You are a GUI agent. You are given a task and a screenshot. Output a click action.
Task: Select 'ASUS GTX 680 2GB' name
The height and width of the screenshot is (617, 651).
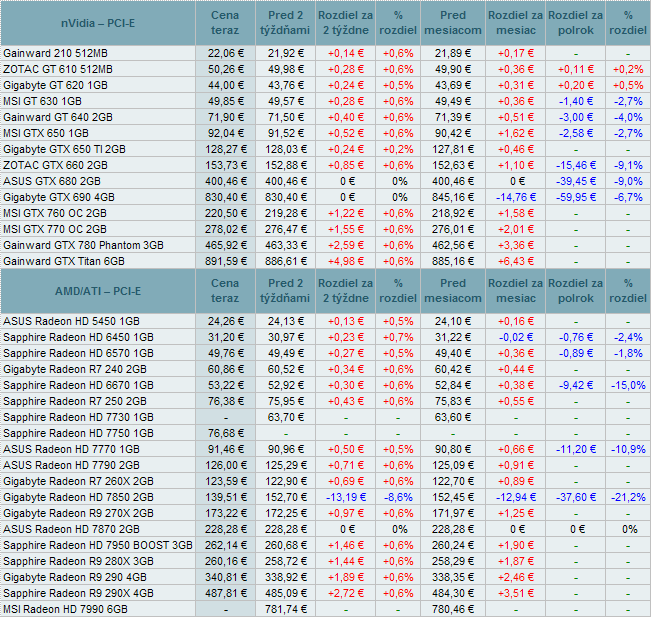(x=52, y=181)
